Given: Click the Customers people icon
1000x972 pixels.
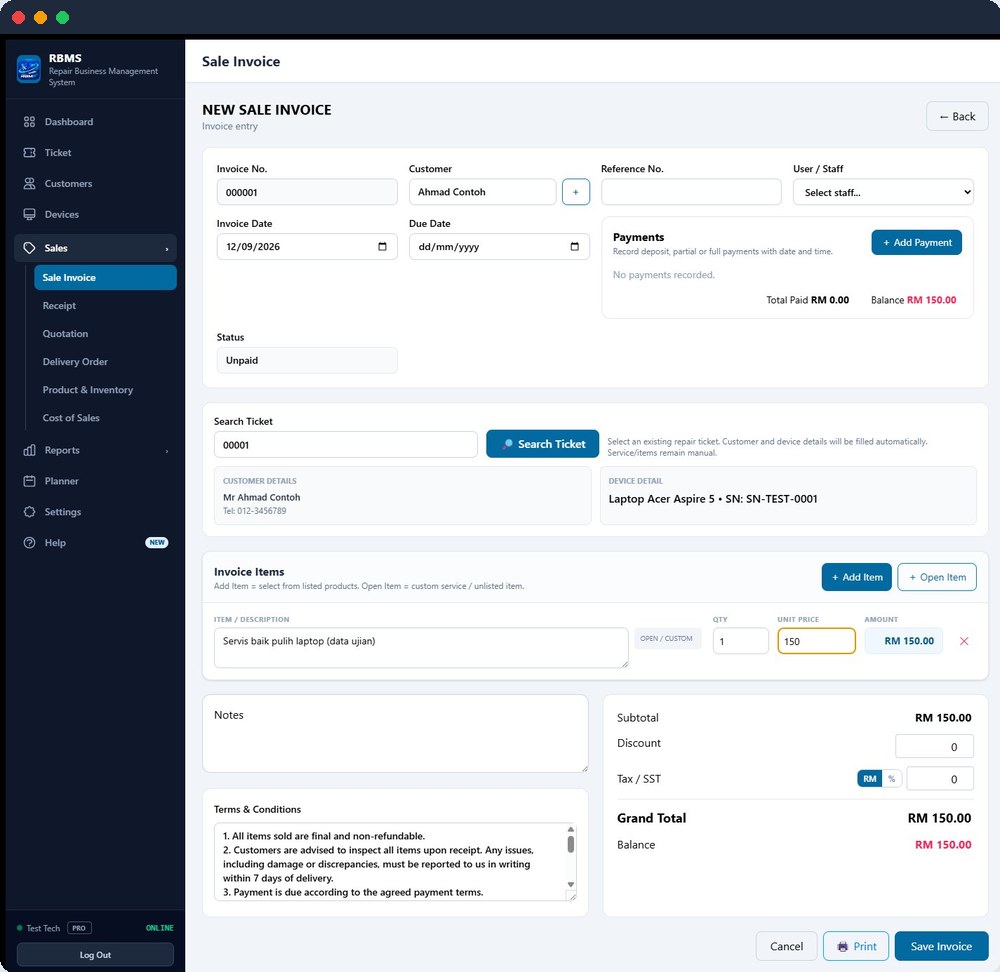Looking at the screenshot, I should [x=29, y=184].
